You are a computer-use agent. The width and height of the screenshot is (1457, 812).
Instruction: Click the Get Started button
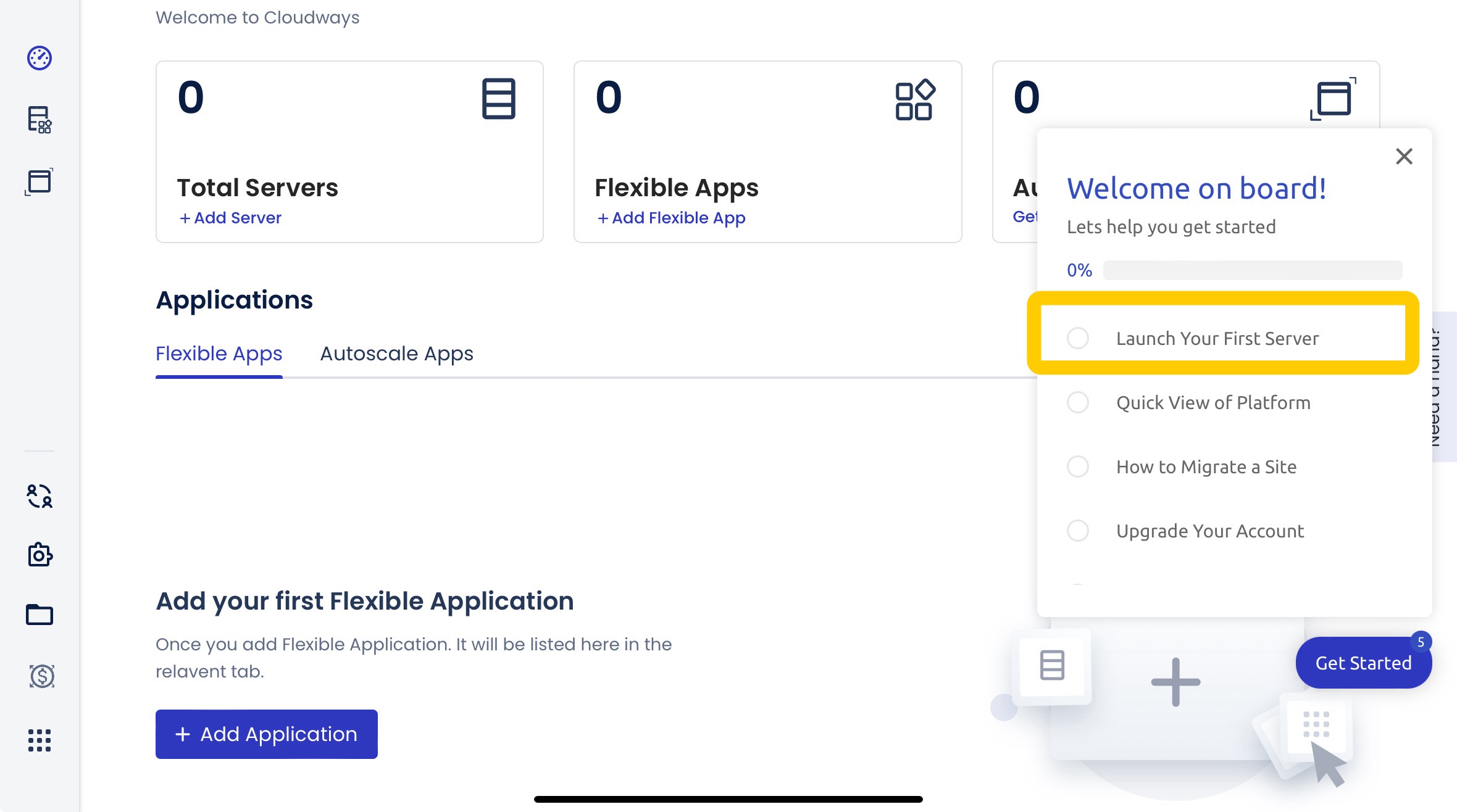click(x=1364, y=663)
